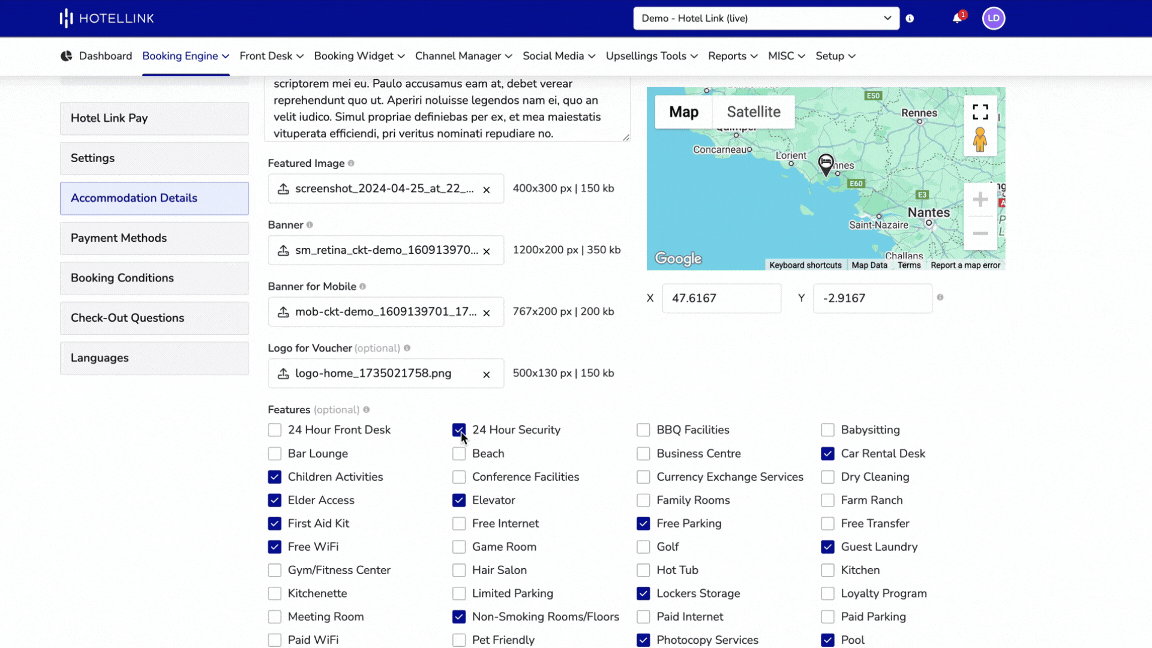Tick the Free Internet checkbox
Screen dimensions: 1152x648
(x=459, y=524)
